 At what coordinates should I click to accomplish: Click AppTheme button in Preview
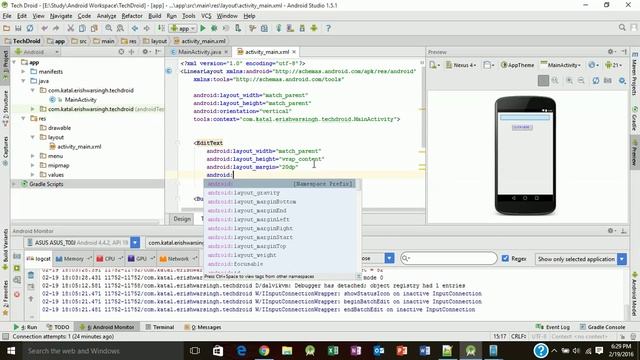517,65
